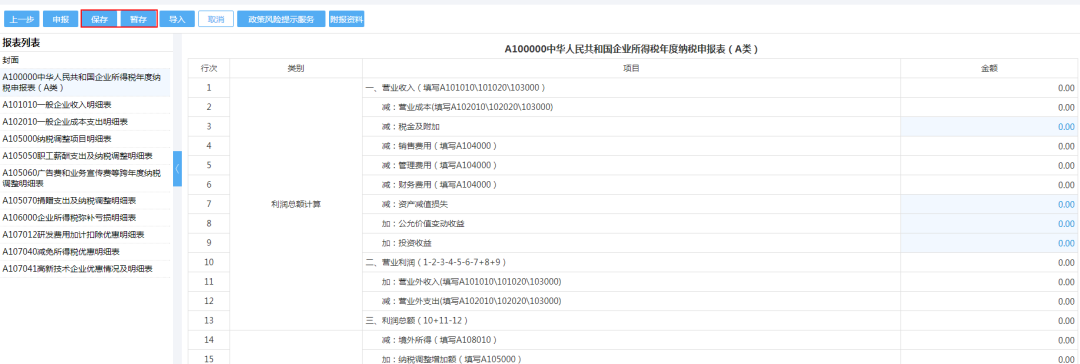Click amount cell of 管理费用 row

pyautogui.click(x=990, y=165)
